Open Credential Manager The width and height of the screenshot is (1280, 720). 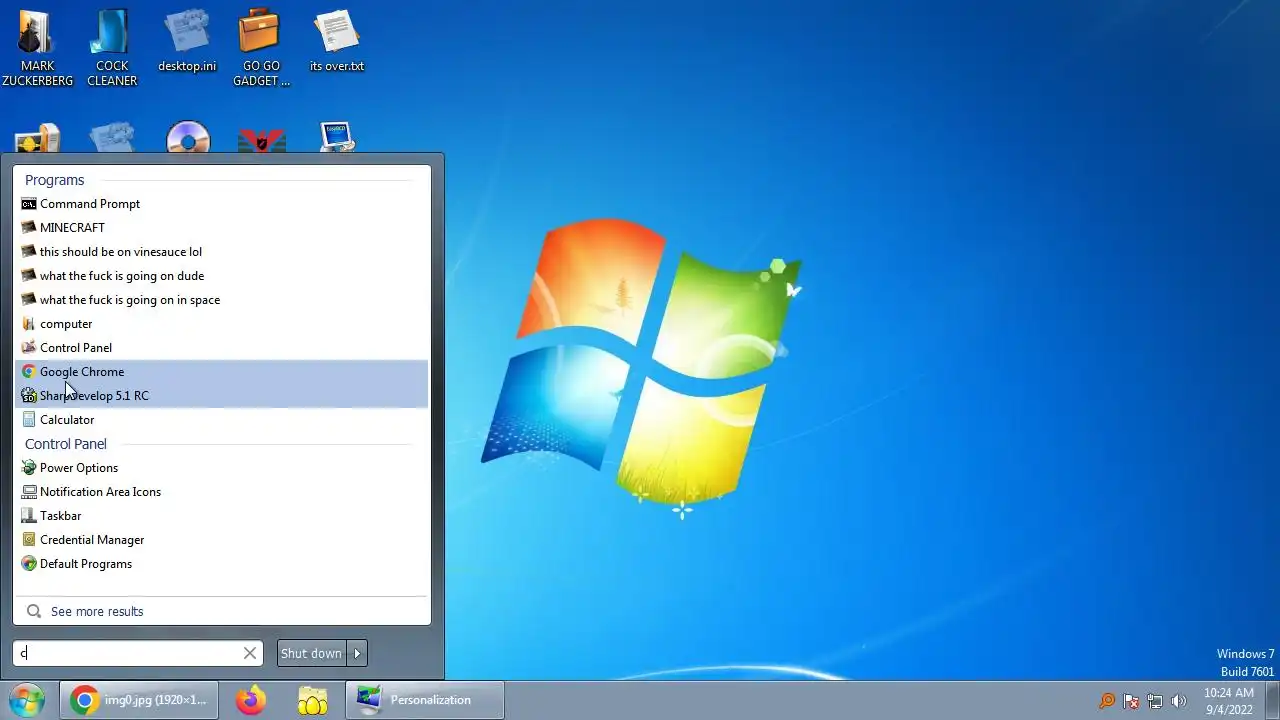222,540
